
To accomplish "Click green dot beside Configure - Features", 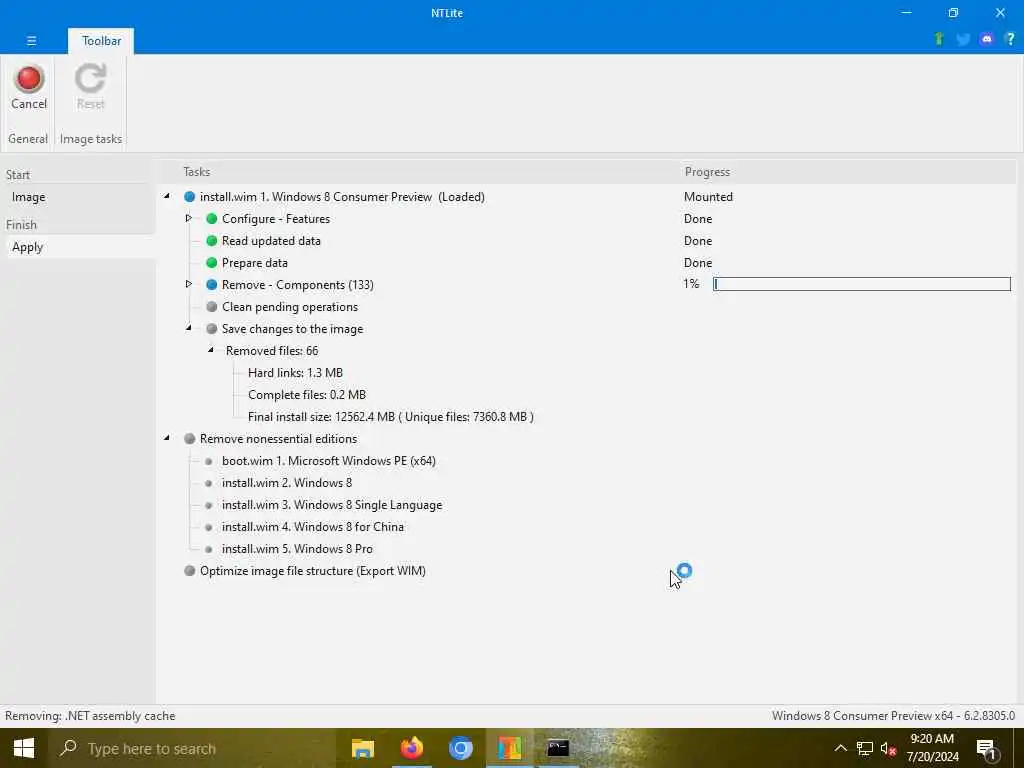I will click(212, 219).
